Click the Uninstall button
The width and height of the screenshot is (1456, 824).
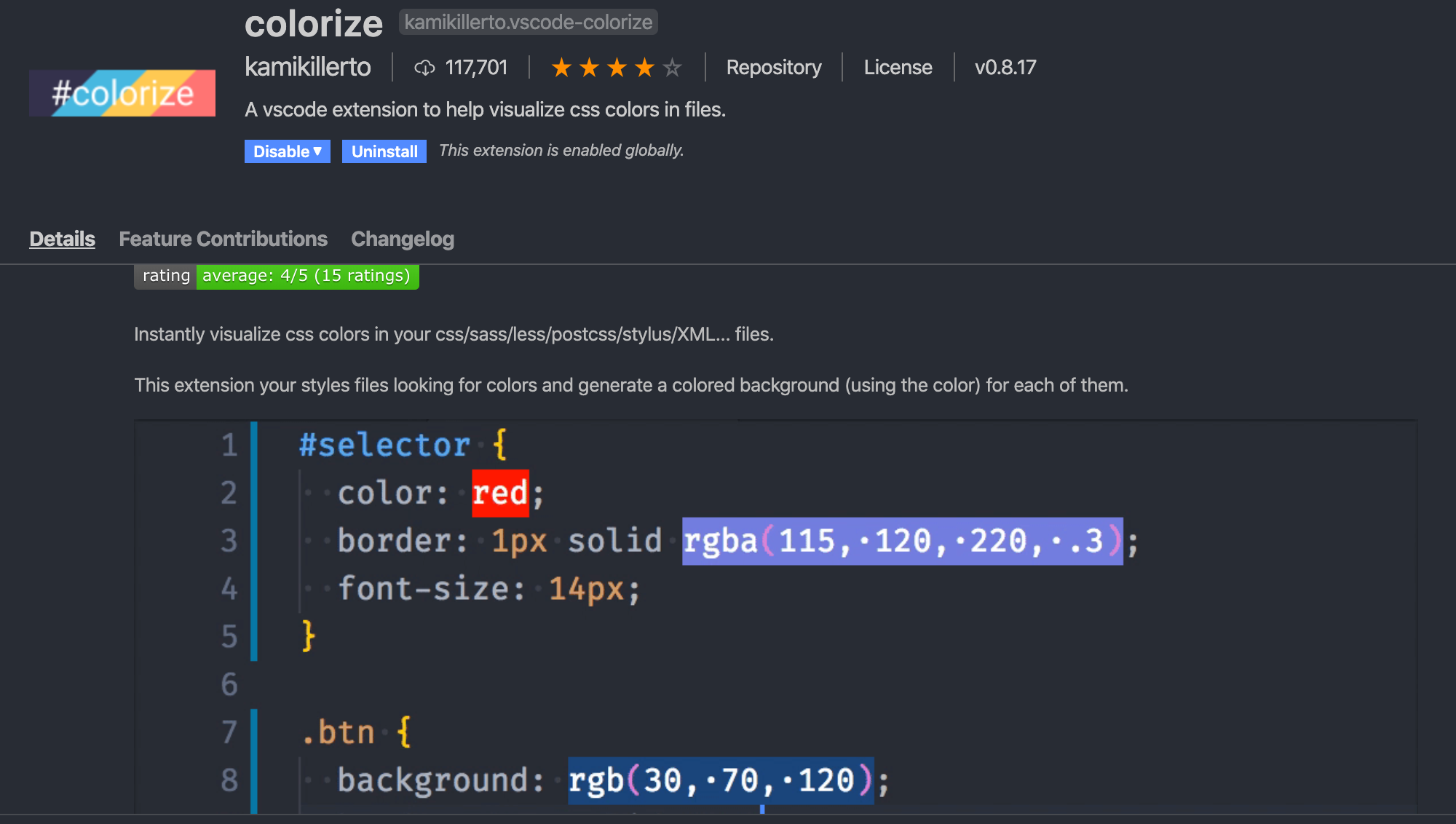click(x=384, y=151)
